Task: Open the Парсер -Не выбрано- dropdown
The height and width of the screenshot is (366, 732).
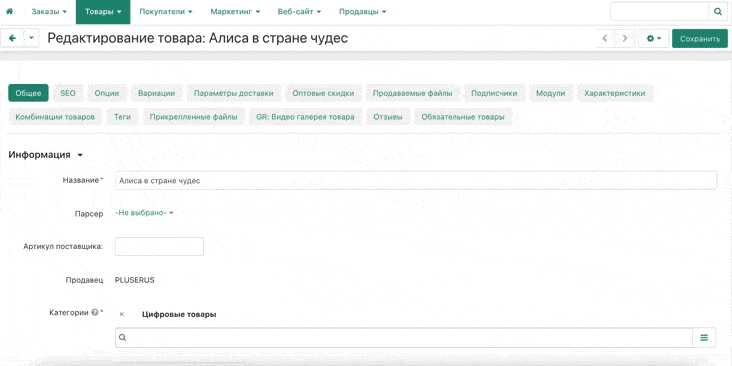Action: click(144, 212)
